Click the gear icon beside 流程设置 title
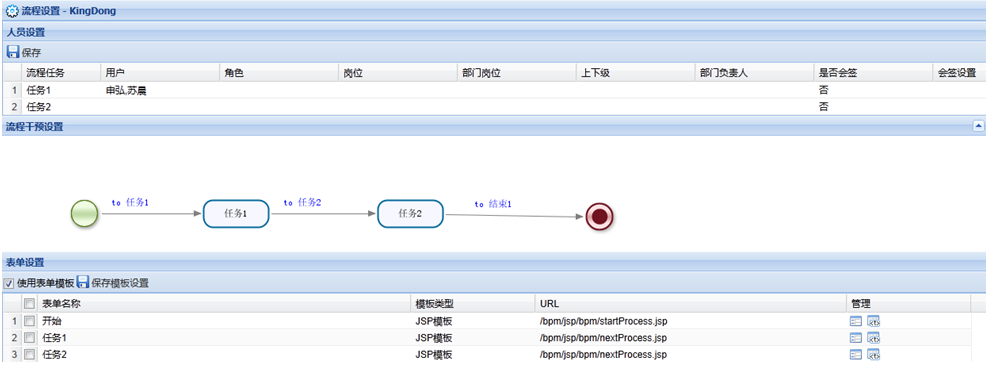The image size is (986, 371). point(11,11)
